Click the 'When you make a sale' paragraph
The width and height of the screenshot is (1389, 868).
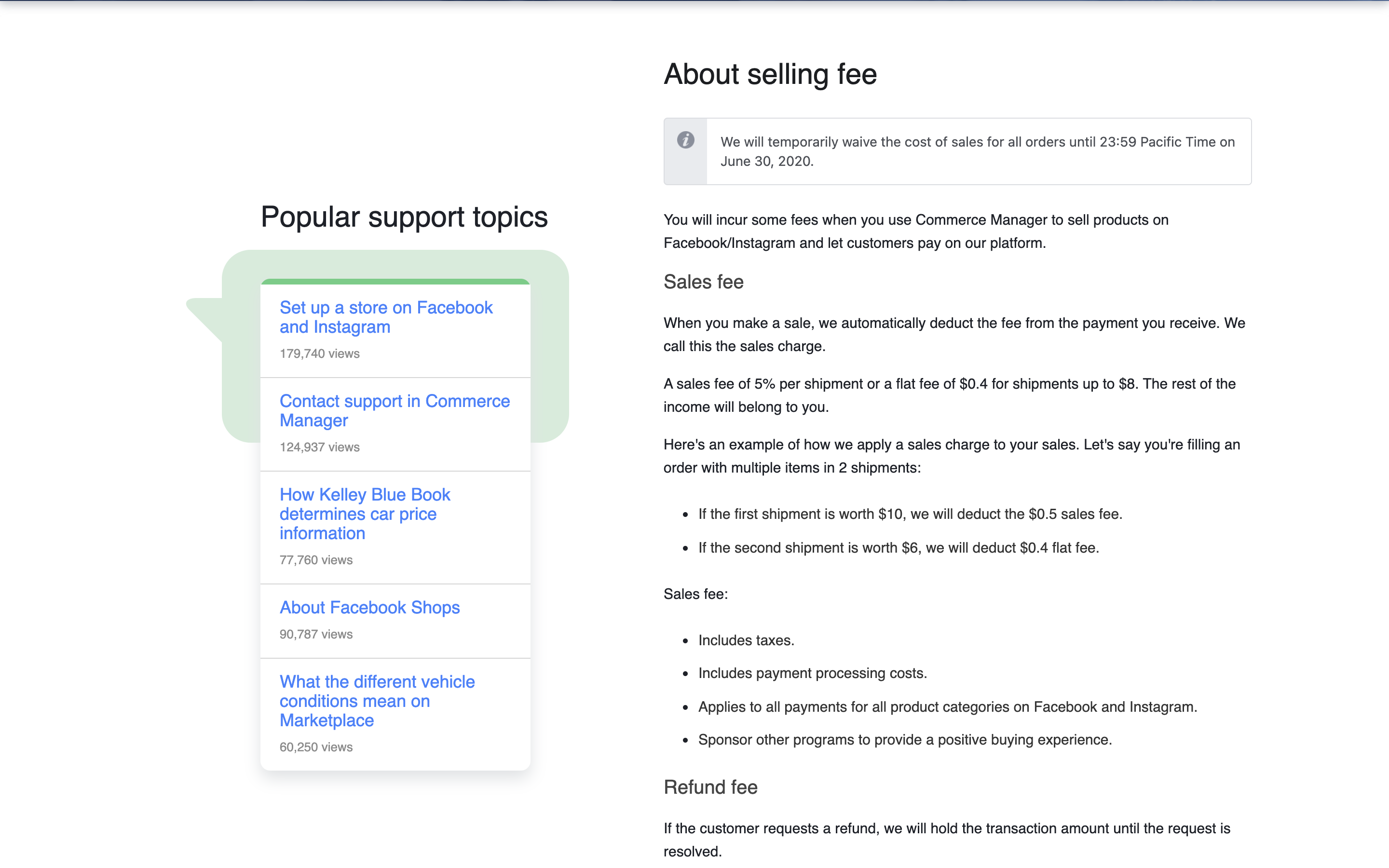click(x=954, y=335)
